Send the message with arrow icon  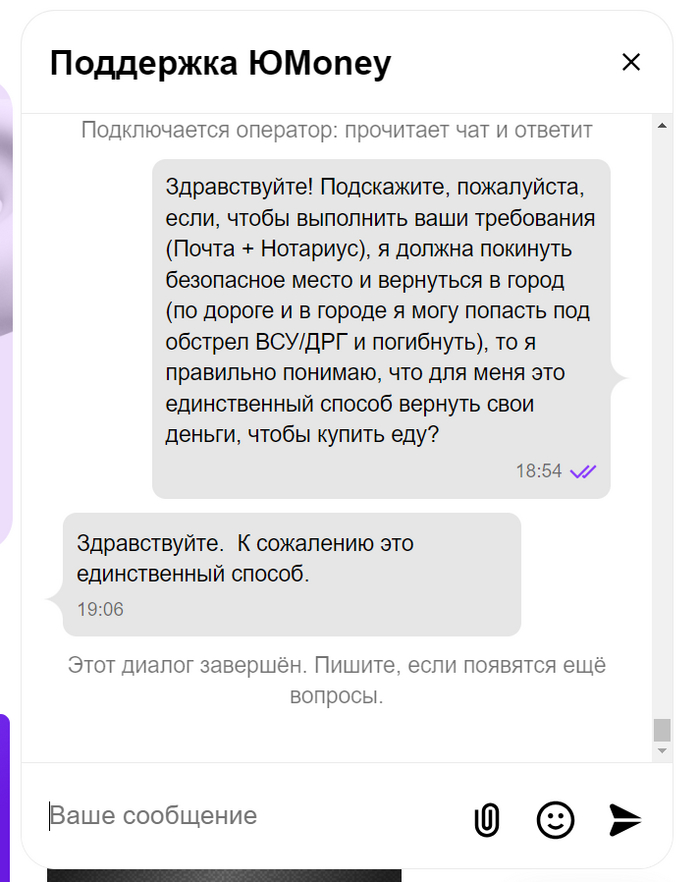625,819
